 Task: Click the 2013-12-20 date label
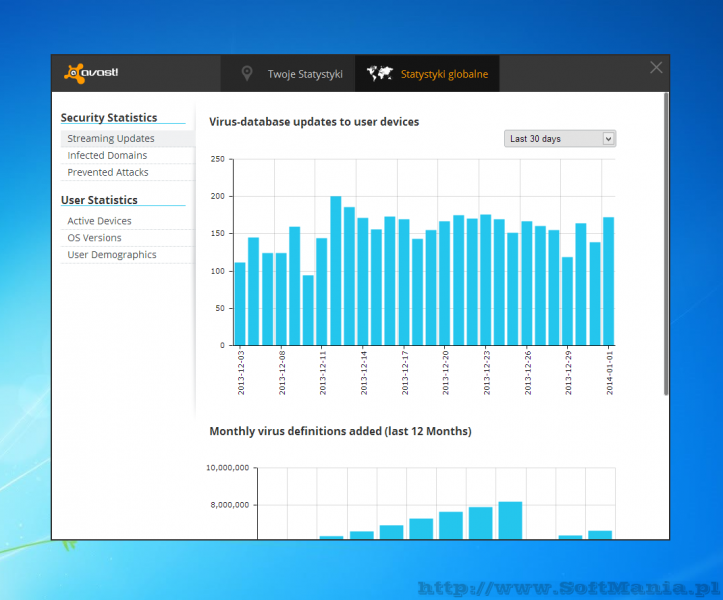tap(445, 372)
